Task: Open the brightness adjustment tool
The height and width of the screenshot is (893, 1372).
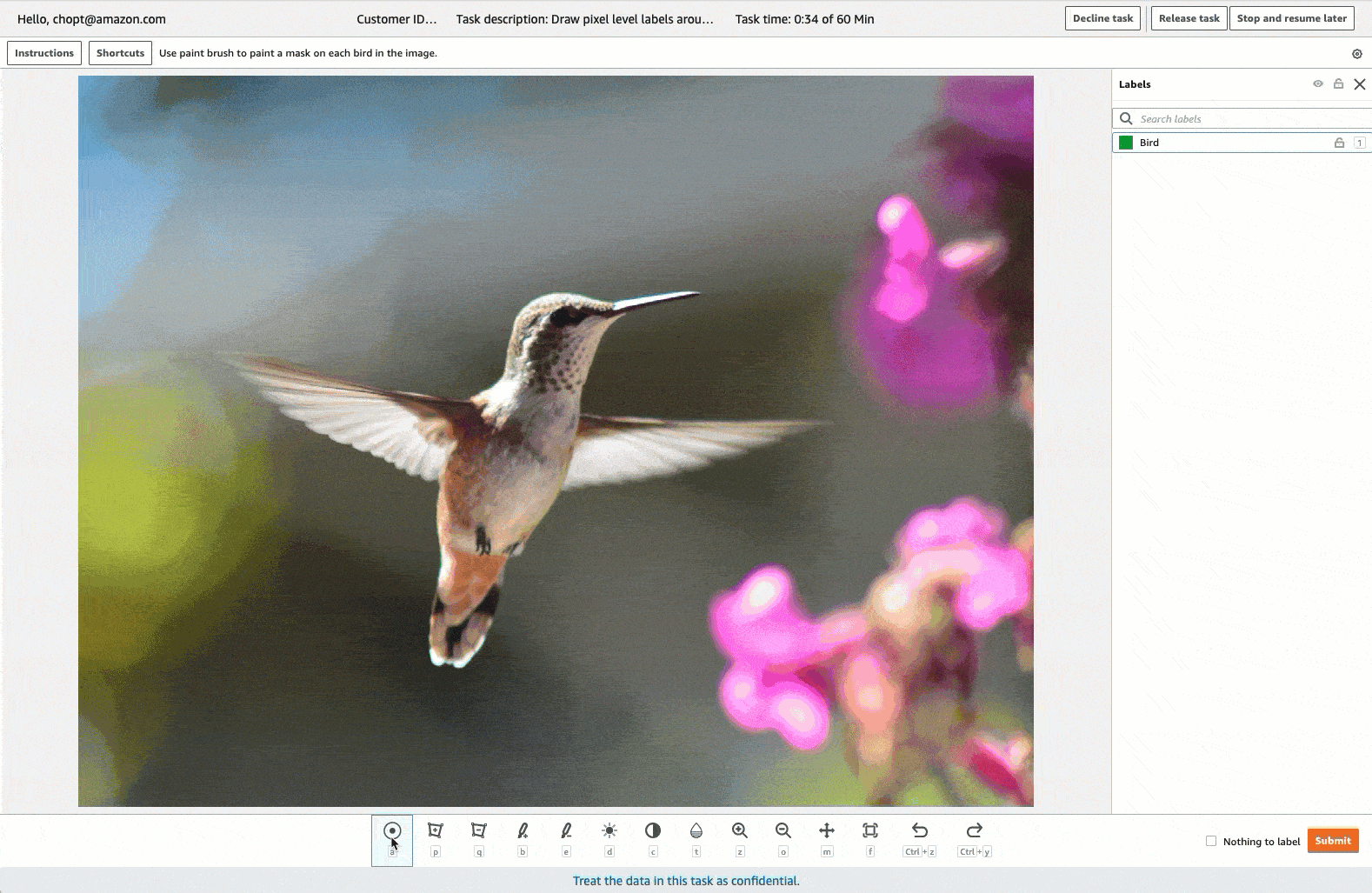Action: pos(609,831)
